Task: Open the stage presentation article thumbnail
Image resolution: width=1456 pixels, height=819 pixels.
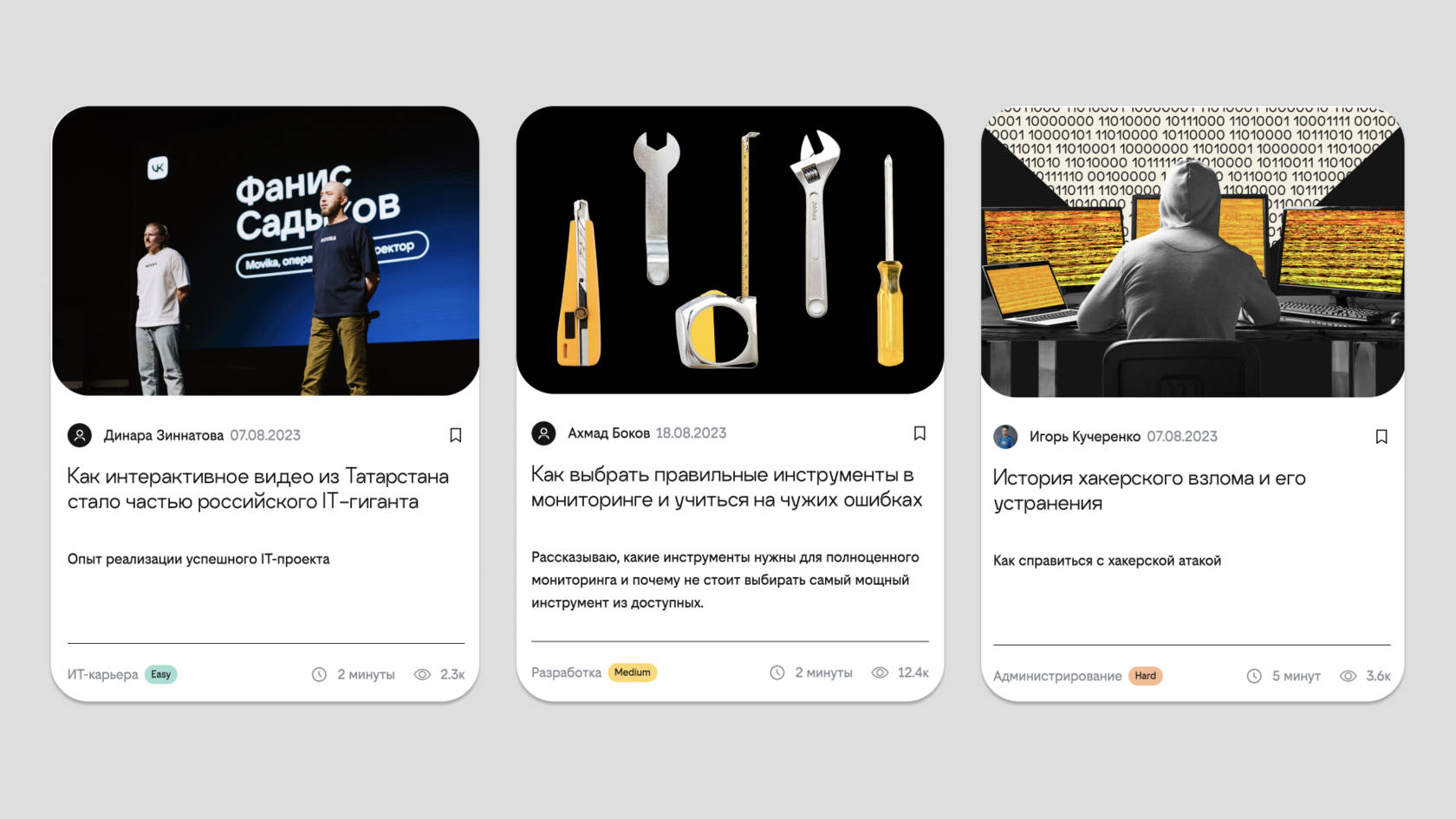Action: click(x=265, y=250)
